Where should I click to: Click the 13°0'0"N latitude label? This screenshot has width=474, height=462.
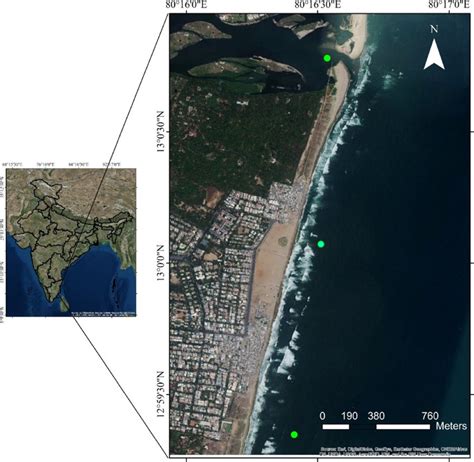point(161,263)
